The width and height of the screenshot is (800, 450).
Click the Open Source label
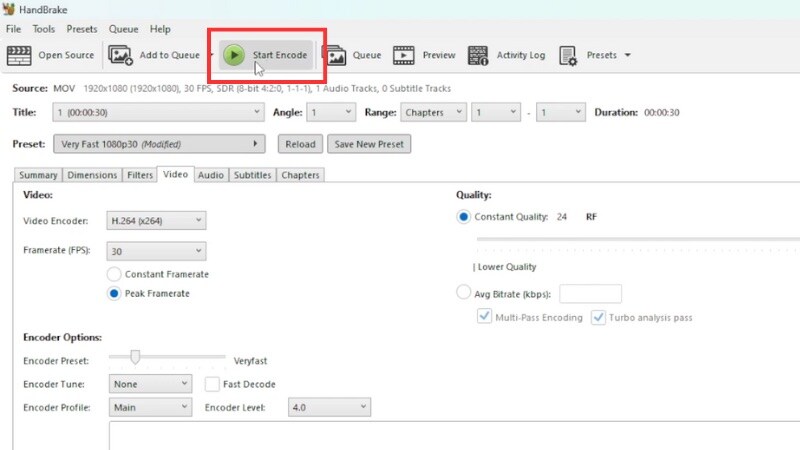coord(66,55)
